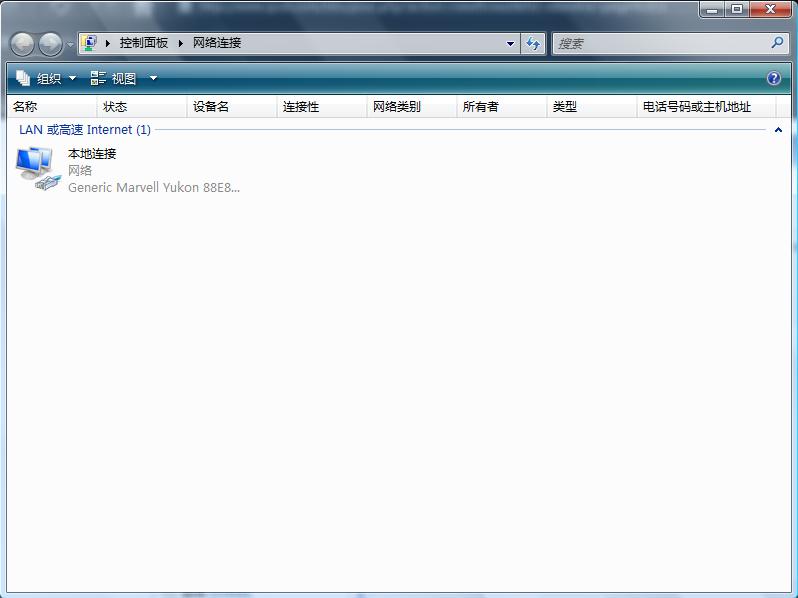Collapse the LAN group with the chevron
798x598 pixels.
[778, 130]
